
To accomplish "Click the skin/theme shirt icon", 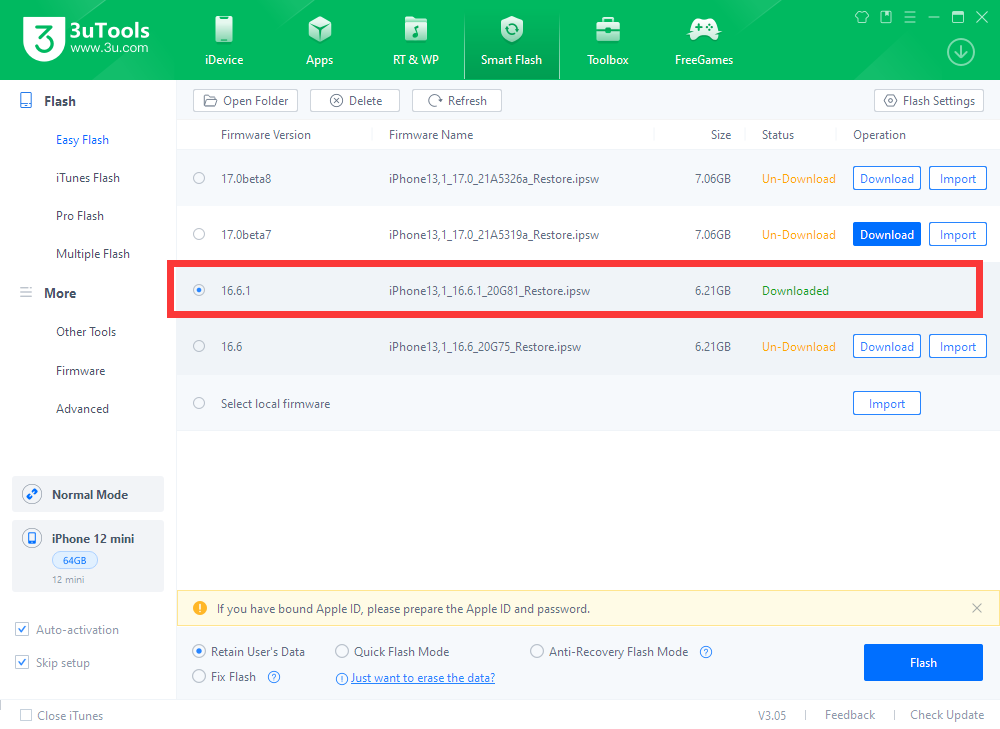I will coord(862,17).
